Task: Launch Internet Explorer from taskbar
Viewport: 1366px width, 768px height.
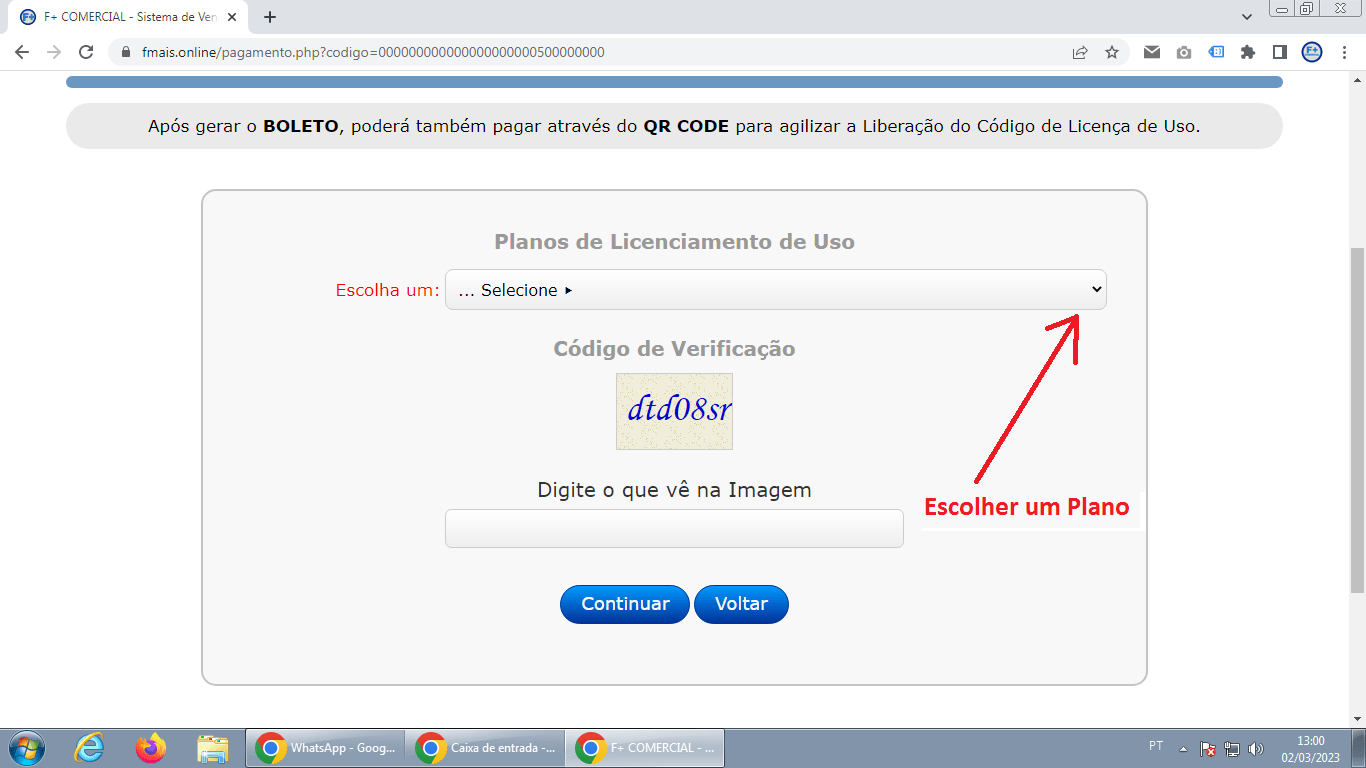Action: coord(91,748)
